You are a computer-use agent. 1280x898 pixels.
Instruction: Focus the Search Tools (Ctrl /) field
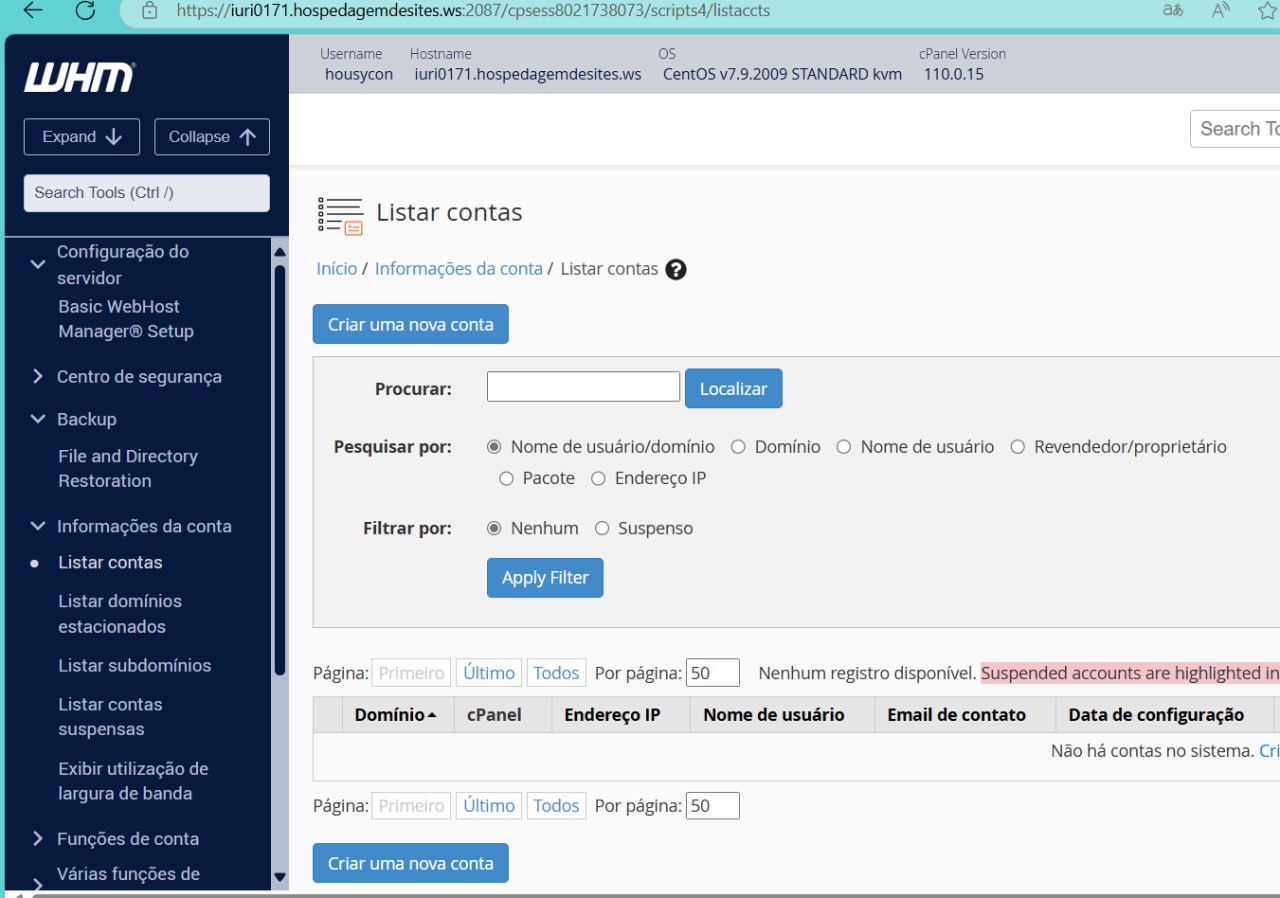coord(147,193)
